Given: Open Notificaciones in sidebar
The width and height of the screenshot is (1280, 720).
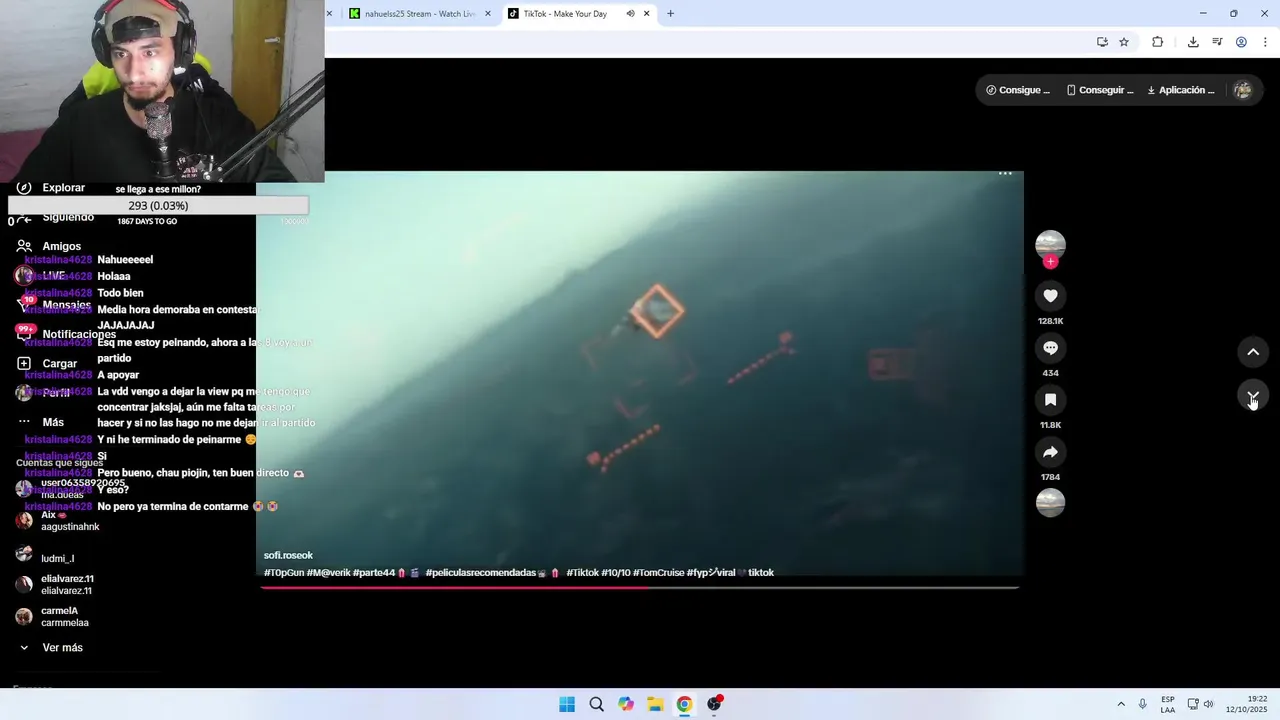Looking at the screenshot, I should (78, 334).
